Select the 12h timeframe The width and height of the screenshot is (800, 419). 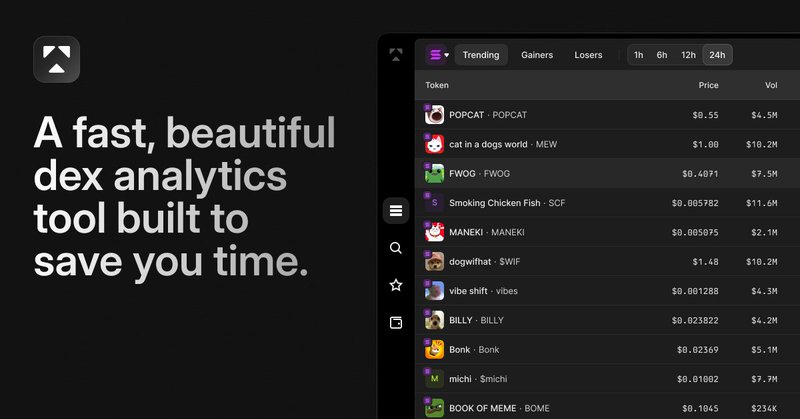pyautogui.click(x=688, y=55)
